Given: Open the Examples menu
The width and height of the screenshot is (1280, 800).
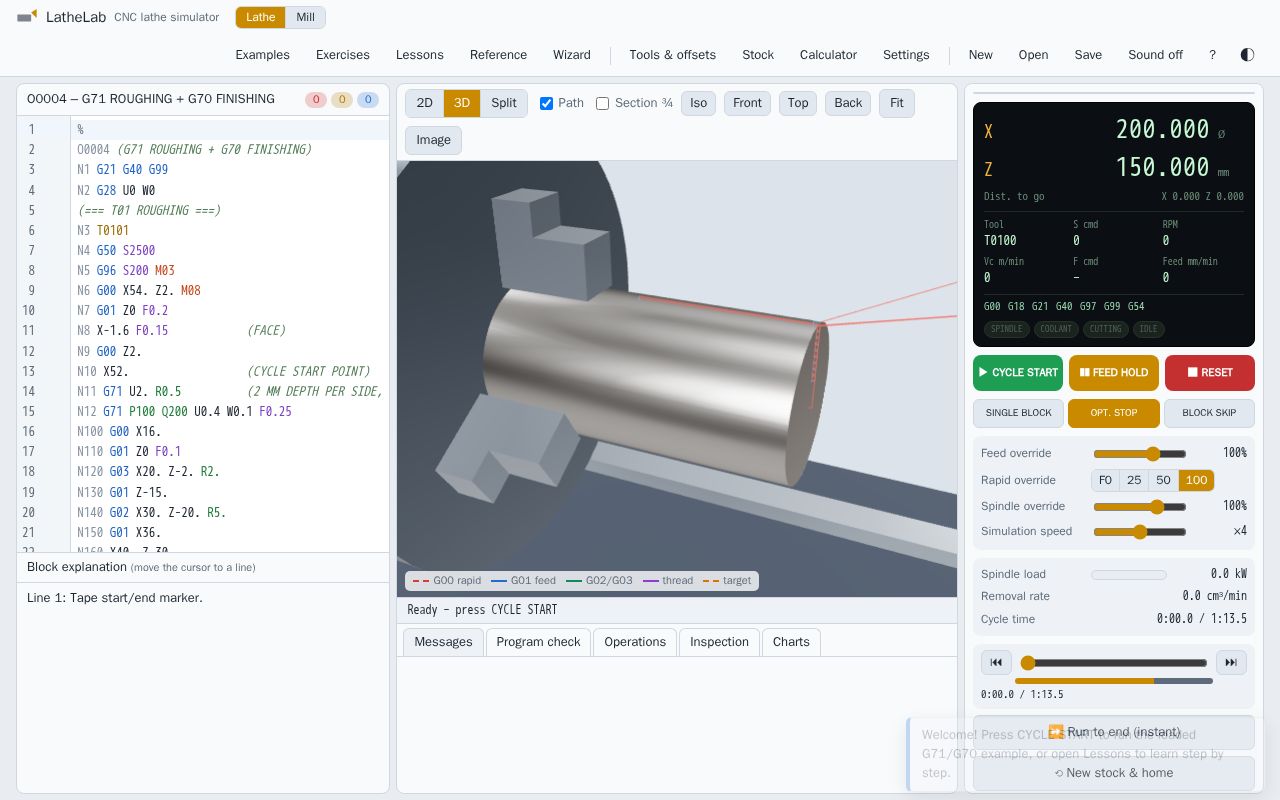Looking at the screenshot, I should pyautogui.click(x=263, y=55).
